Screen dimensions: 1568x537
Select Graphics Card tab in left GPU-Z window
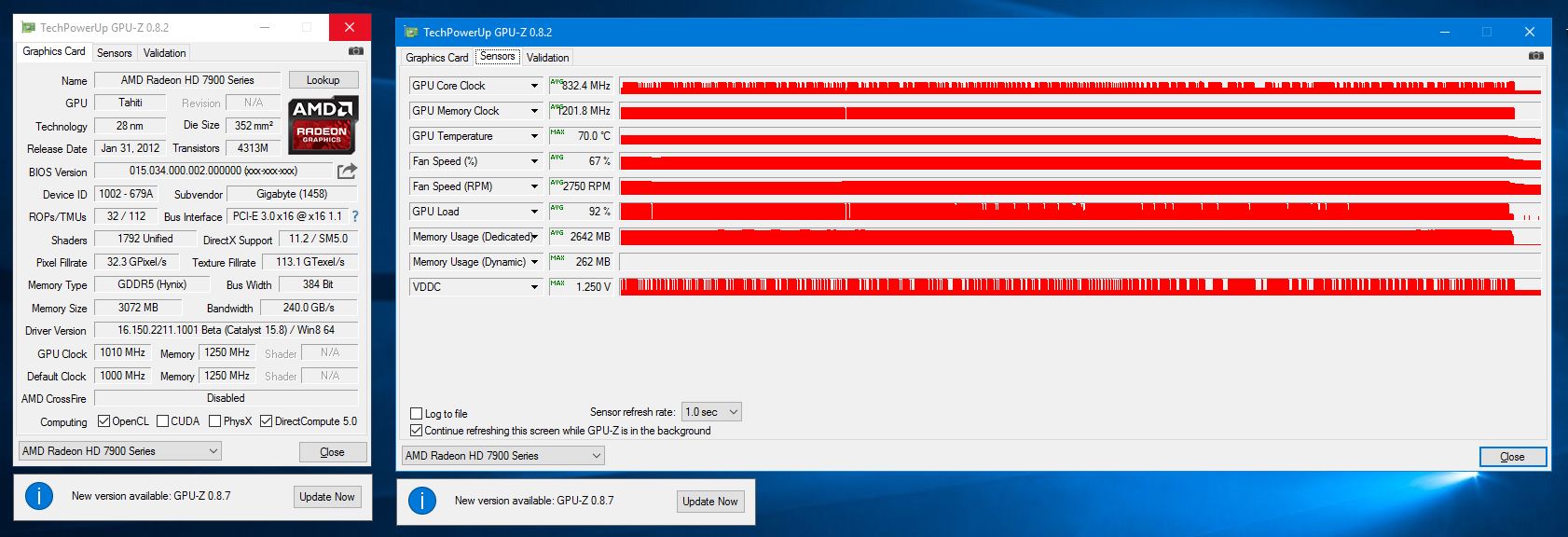[x=54, y=51]
